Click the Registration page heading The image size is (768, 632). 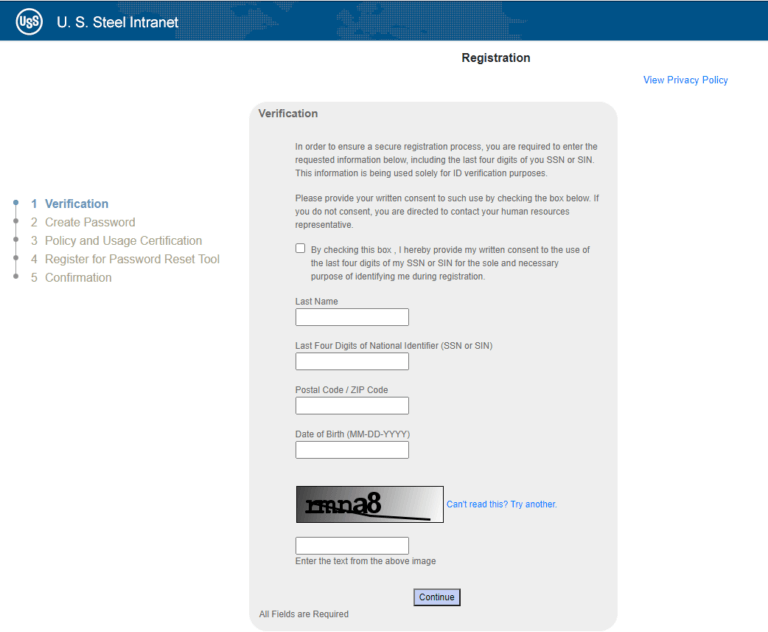point(495,58)
